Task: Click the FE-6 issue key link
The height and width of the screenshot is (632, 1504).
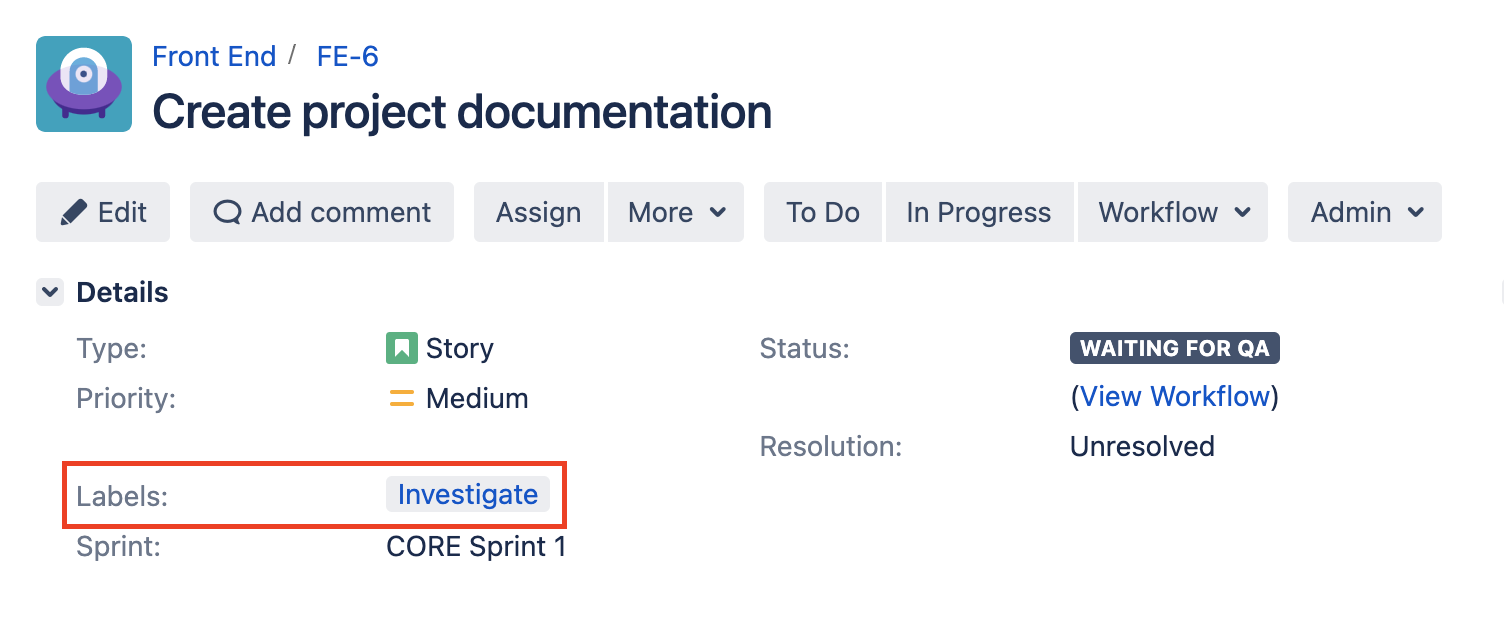Action: 347,56
